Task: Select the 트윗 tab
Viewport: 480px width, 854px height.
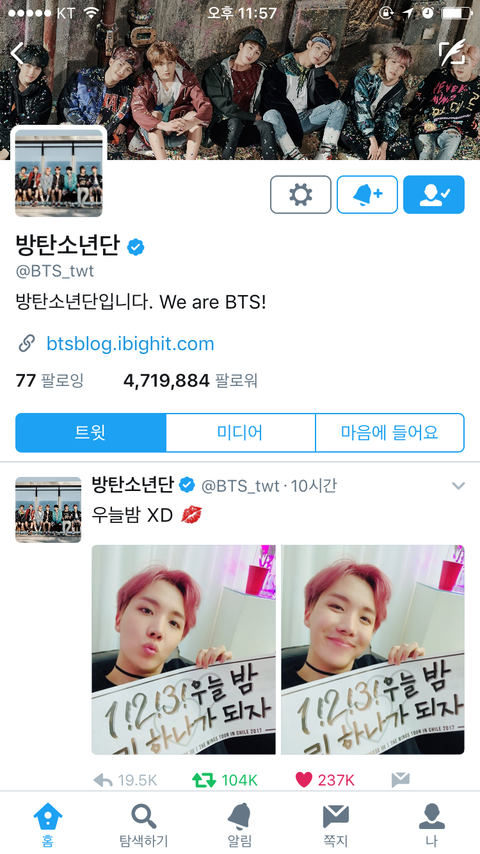Action: point(90,432)
